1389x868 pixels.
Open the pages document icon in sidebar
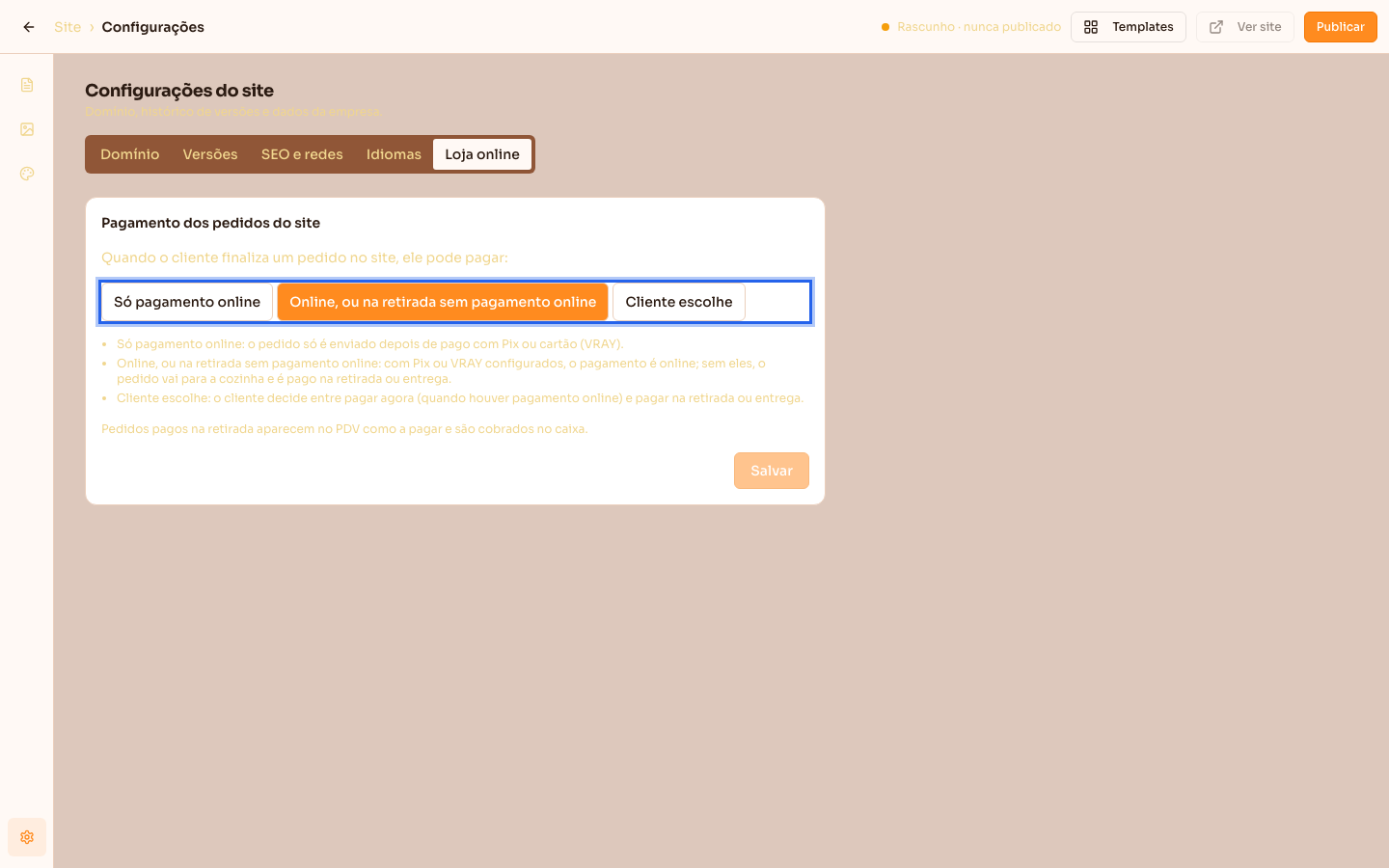[x=27, y=85]
